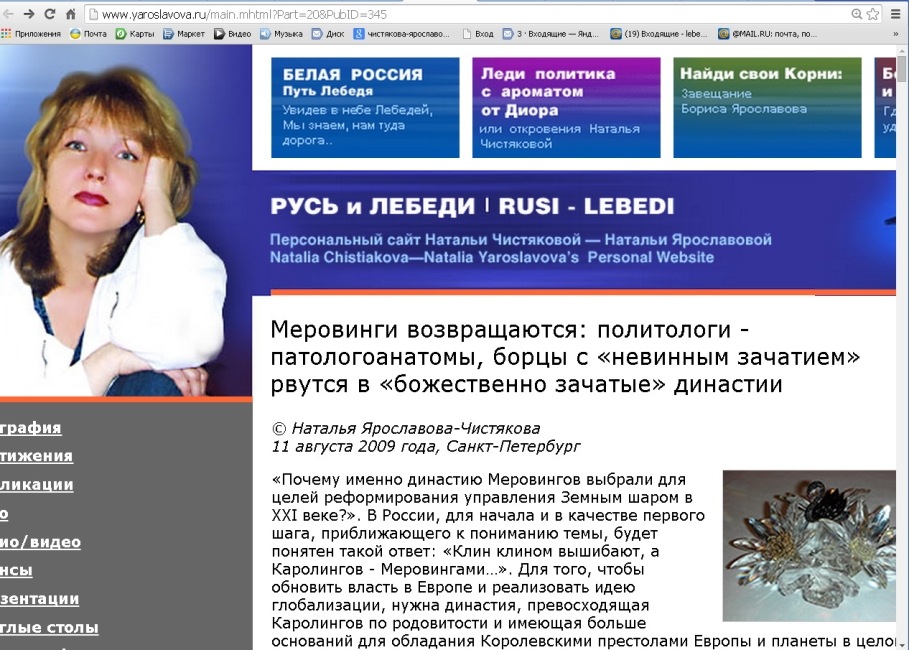Open the @MAIL.RU почта bookmark

coord(768,34)
